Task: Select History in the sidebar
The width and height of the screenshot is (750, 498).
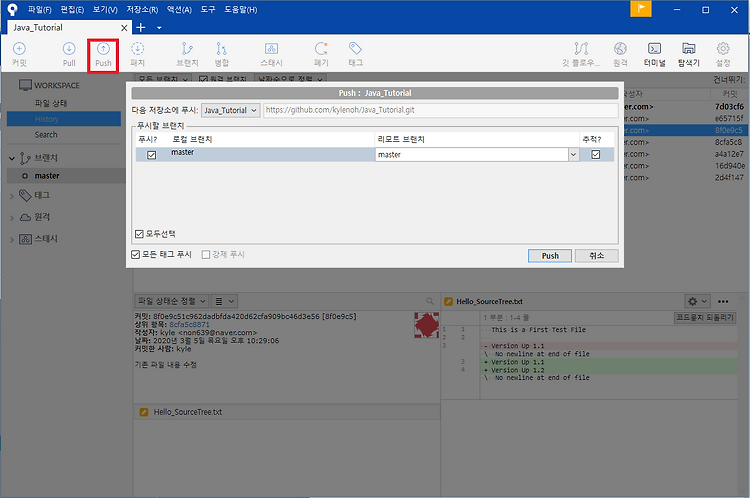Action: point(64,119)
